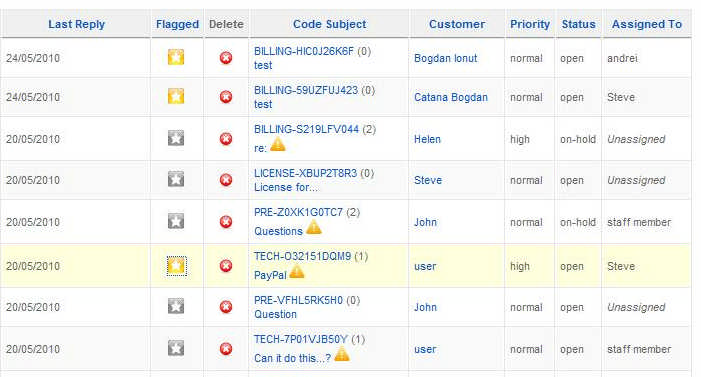Open ticket BILLING-S219LFV044
Image resolution: width=701 pixels, height=377 pixels.
(306, 130)
